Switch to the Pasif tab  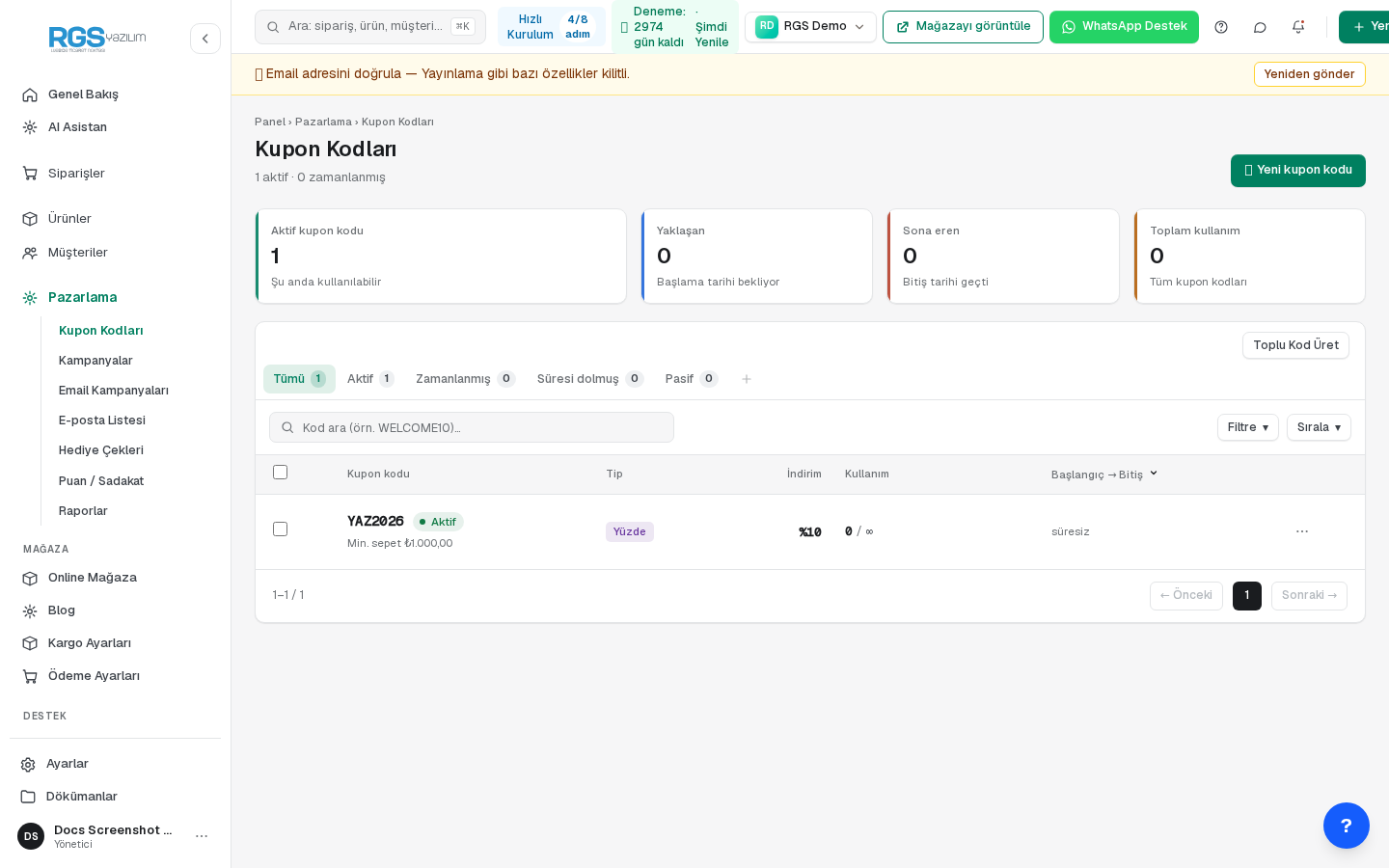click(692, 379)
